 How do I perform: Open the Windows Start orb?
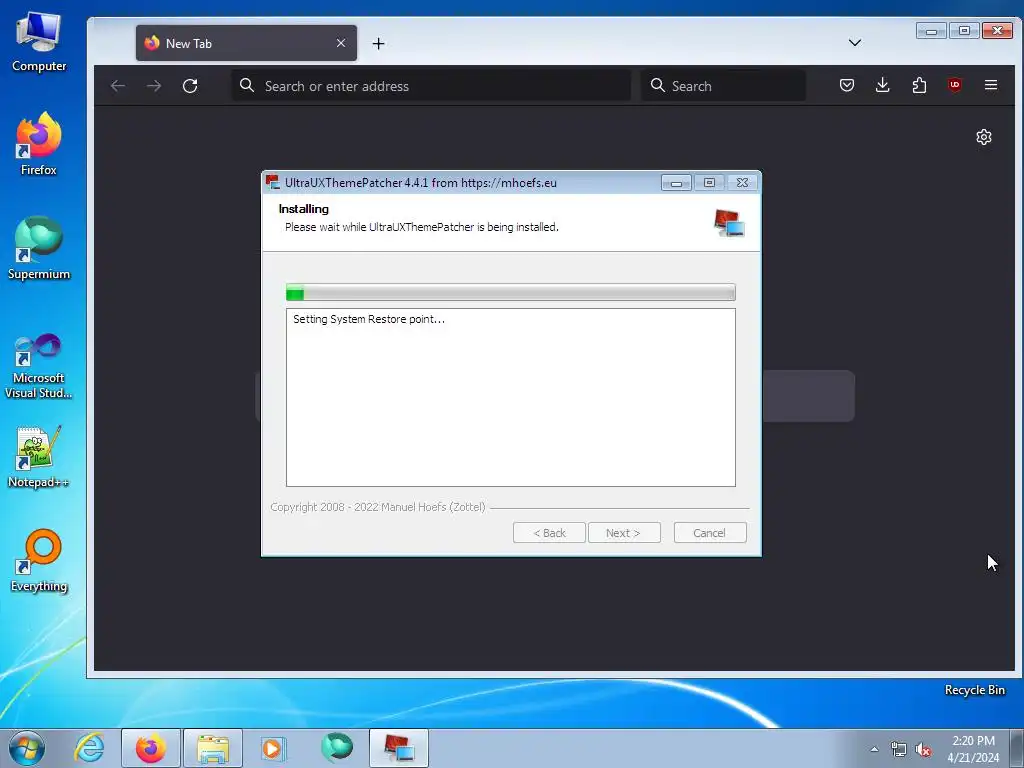[27, 748]
